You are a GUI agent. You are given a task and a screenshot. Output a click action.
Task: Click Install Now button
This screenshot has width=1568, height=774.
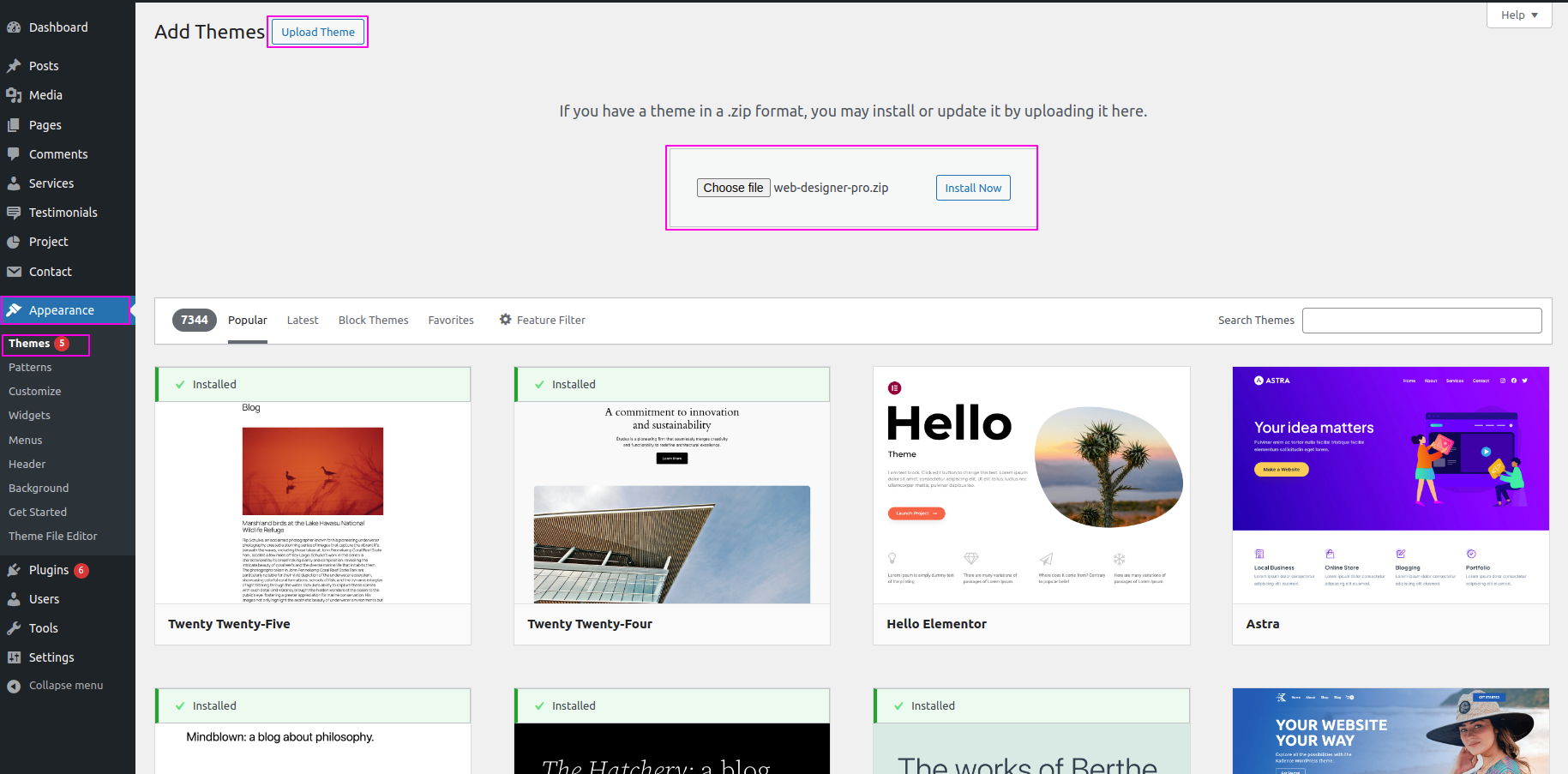coord(973,188)
